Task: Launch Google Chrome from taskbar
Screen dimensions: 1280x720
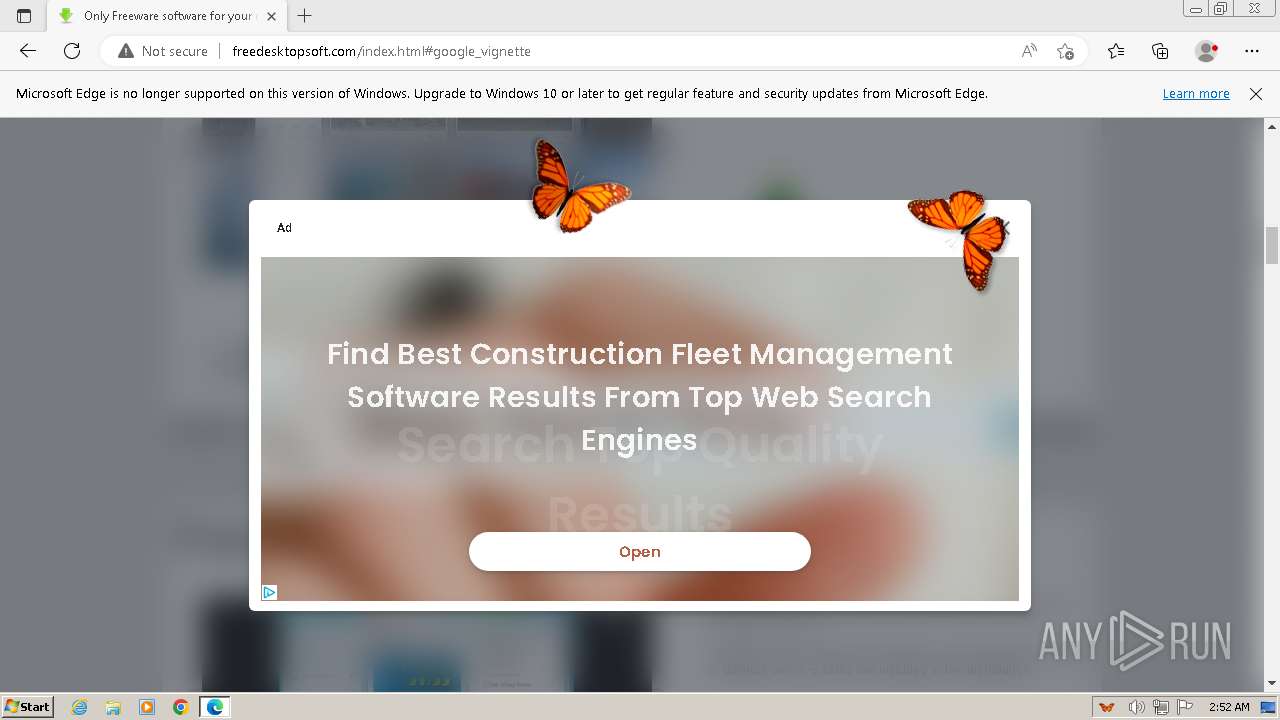Action: click(180, 707)
